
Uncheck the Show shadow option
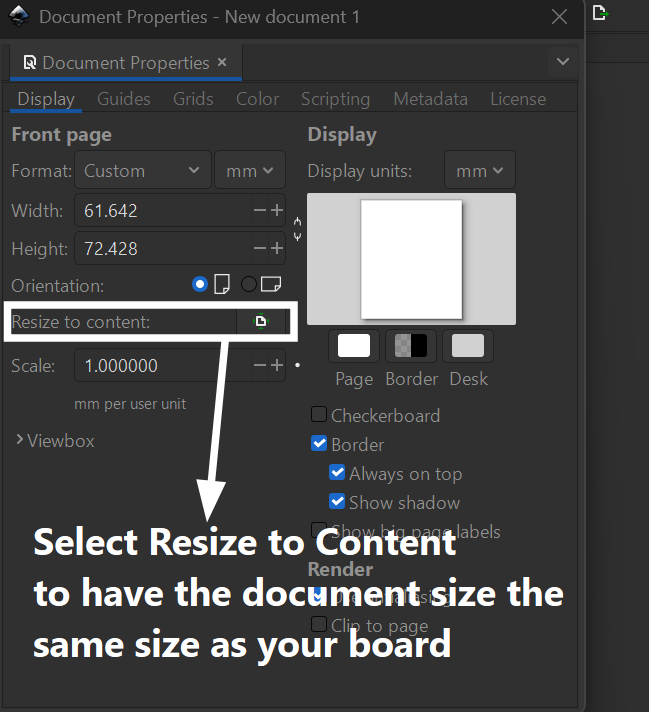(x=337, y=502)
